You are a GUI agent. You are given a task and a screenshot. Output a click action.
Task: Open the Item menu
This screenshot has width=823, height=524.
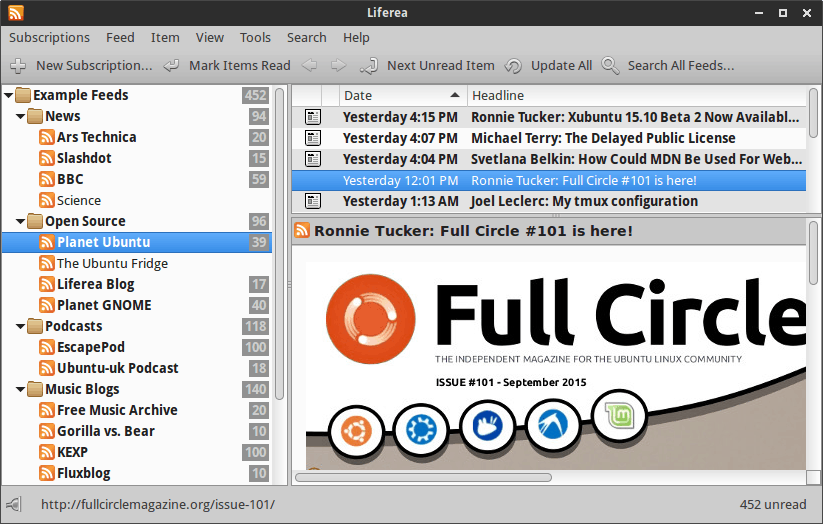tap(165, 38)
